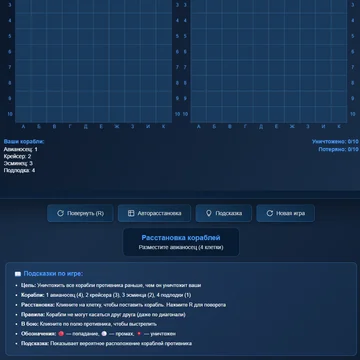The image size is (360, 360).
Task: Click left board cell Е4
Action: (x=101, y=21)
